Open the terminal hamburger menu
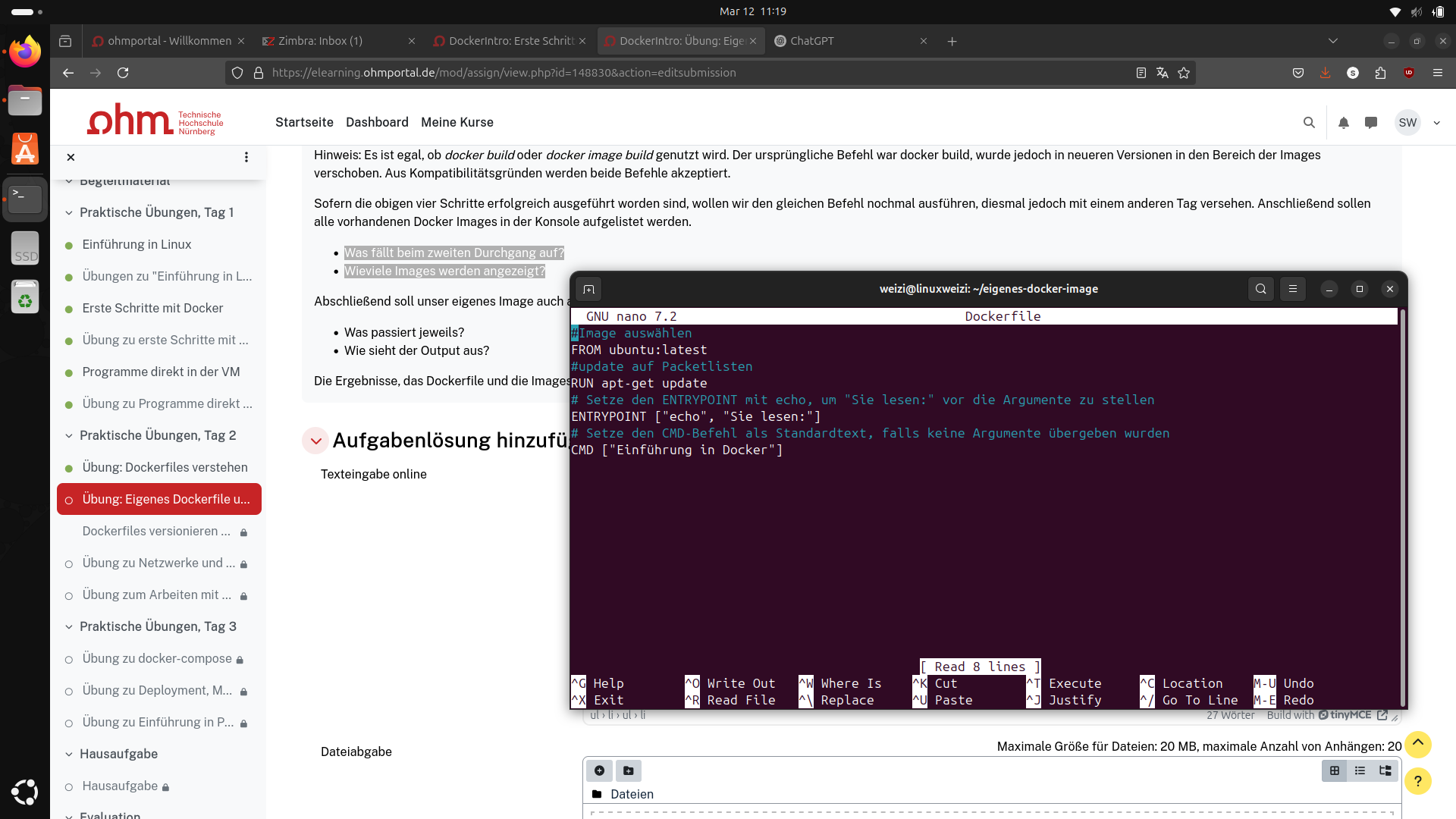This screenshot has width=1456, height=819. (1293, 289)
